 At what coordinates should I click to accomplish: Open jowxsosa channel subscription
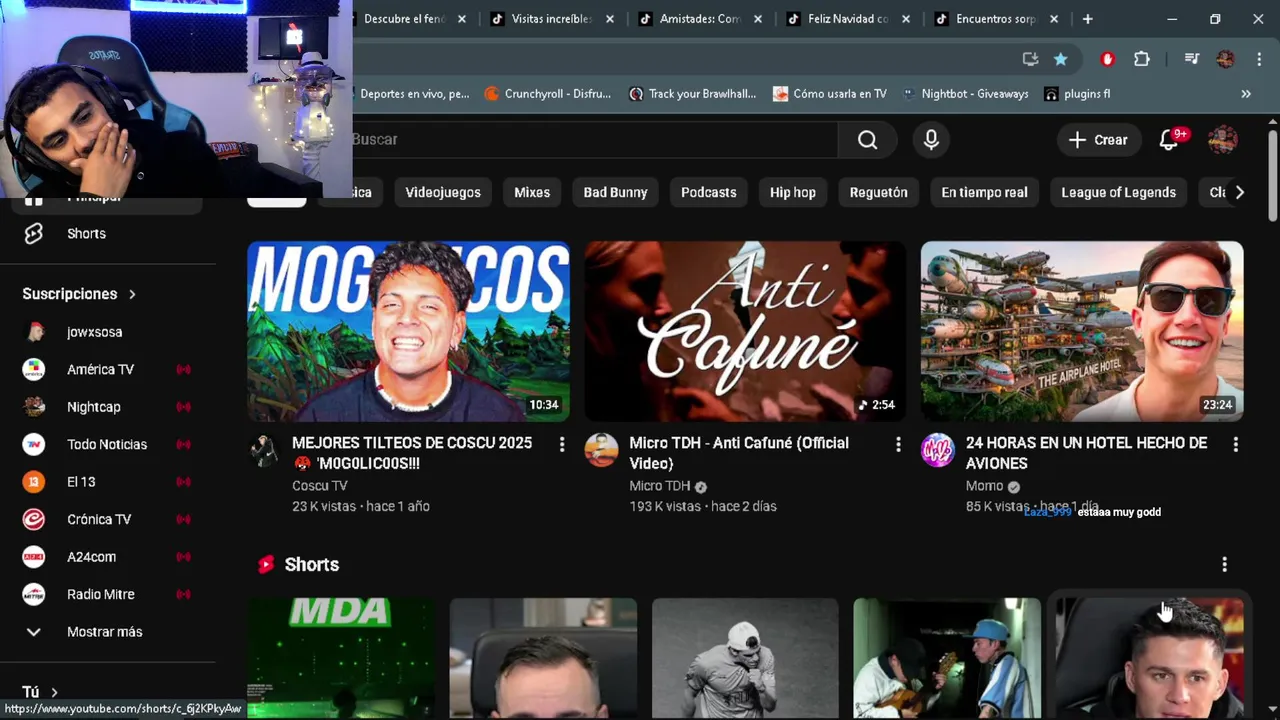pos(108,332)
